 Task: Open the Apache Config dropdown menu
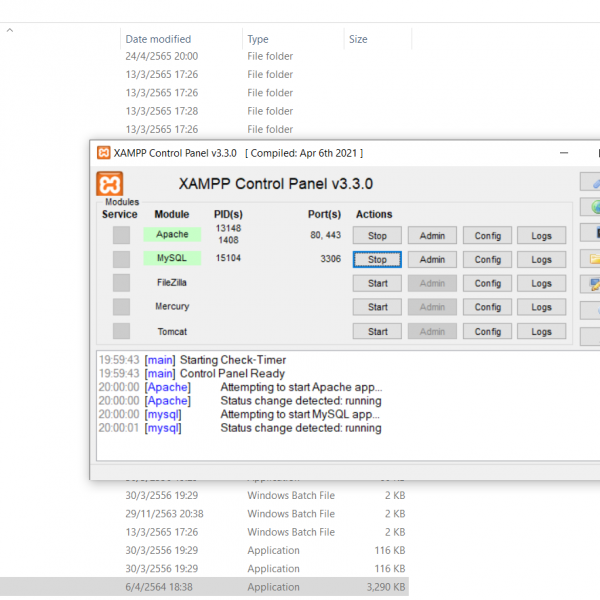coord(487,236)
